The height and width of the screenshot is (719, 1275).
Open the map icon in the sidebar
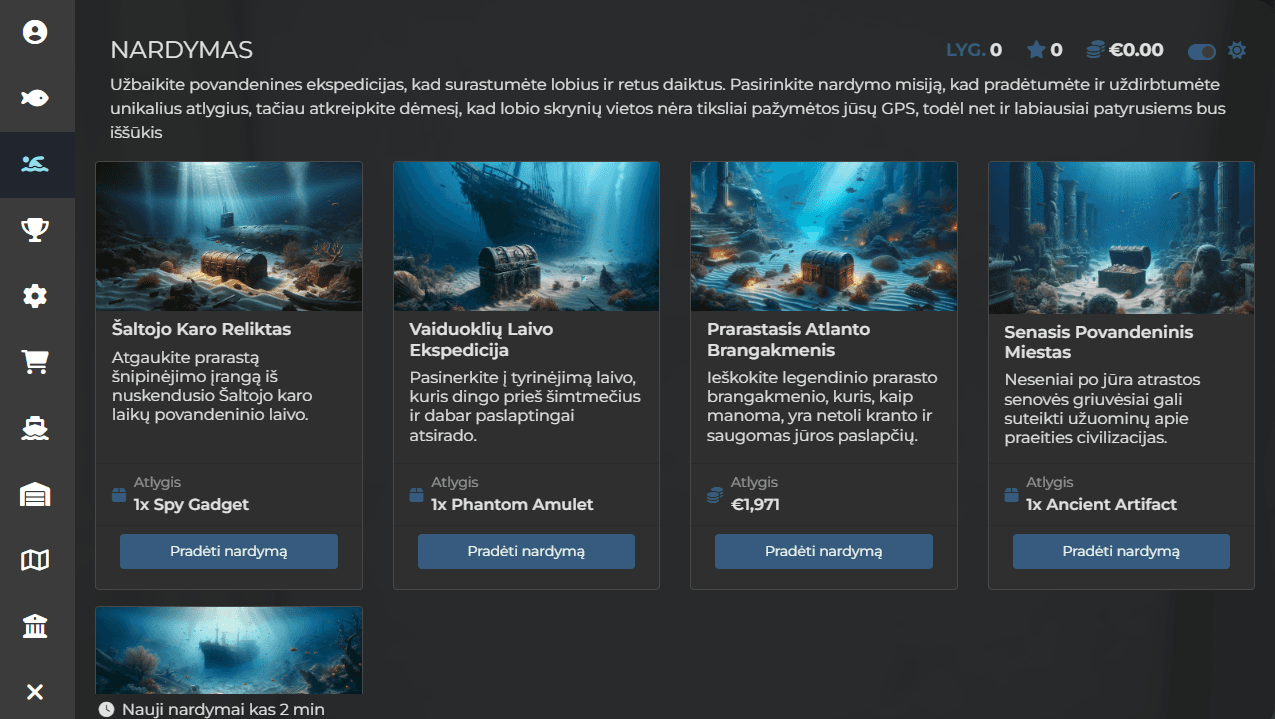[x=35, y=560]
